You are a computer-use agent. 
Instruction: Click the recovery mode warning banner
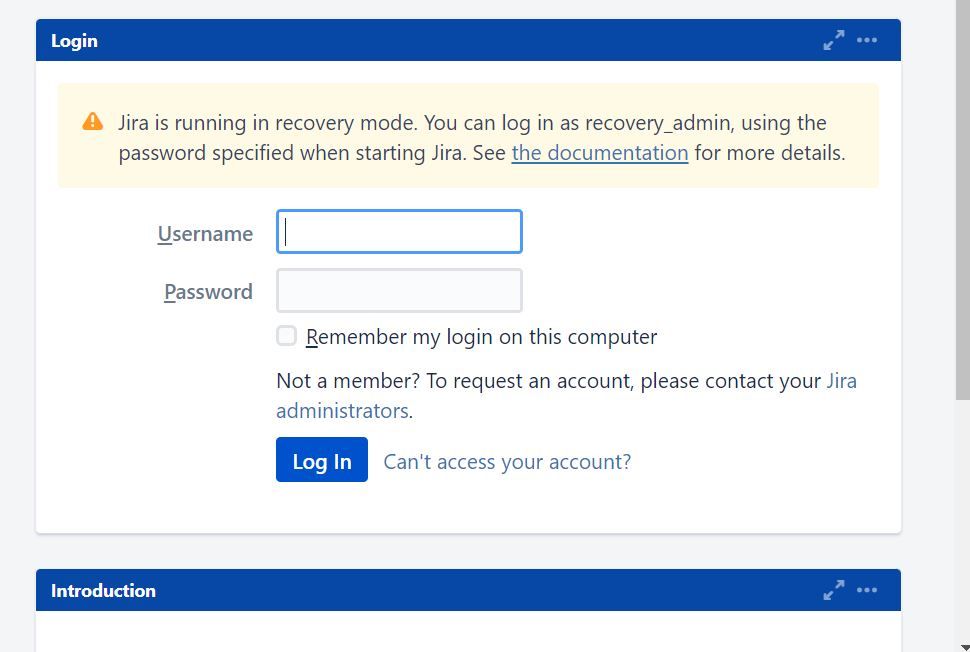470,136
